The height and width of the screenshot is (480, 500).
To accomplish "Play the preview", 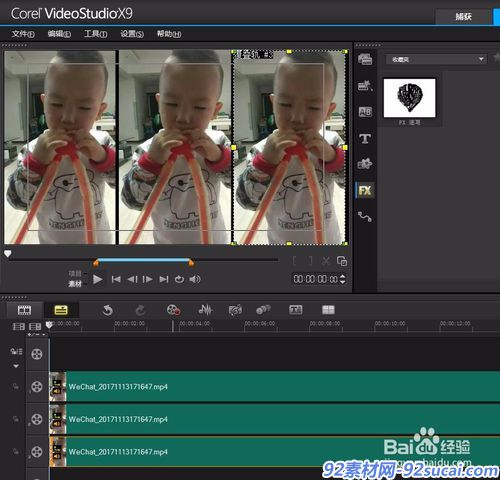I will point(97,279).
